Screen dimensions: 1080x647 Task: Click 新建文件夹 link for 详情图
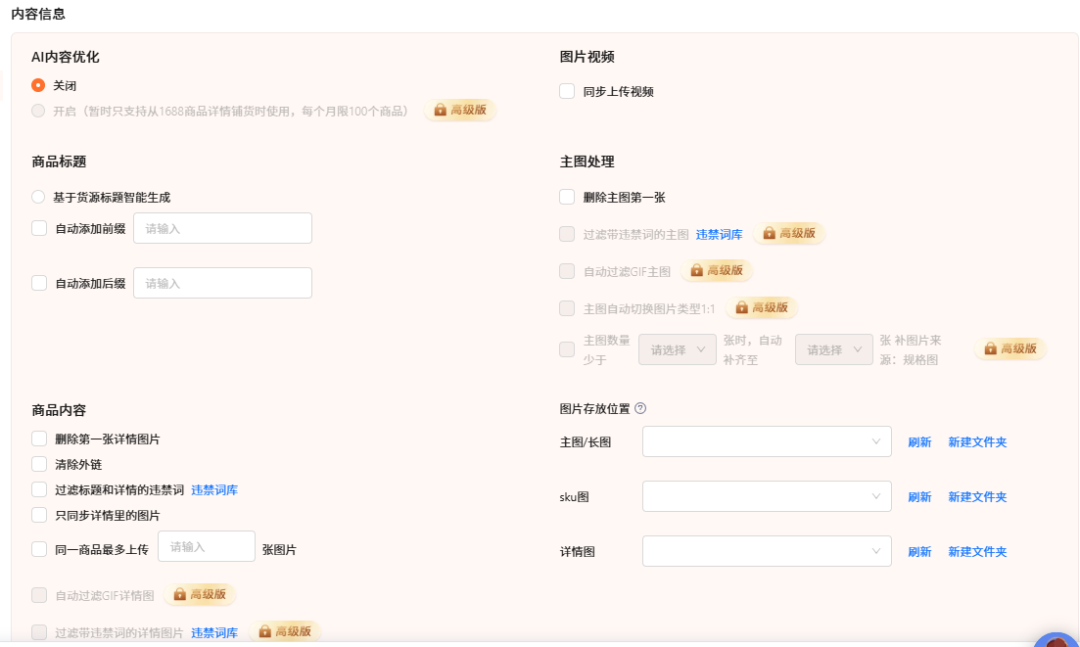click(977, 552)
